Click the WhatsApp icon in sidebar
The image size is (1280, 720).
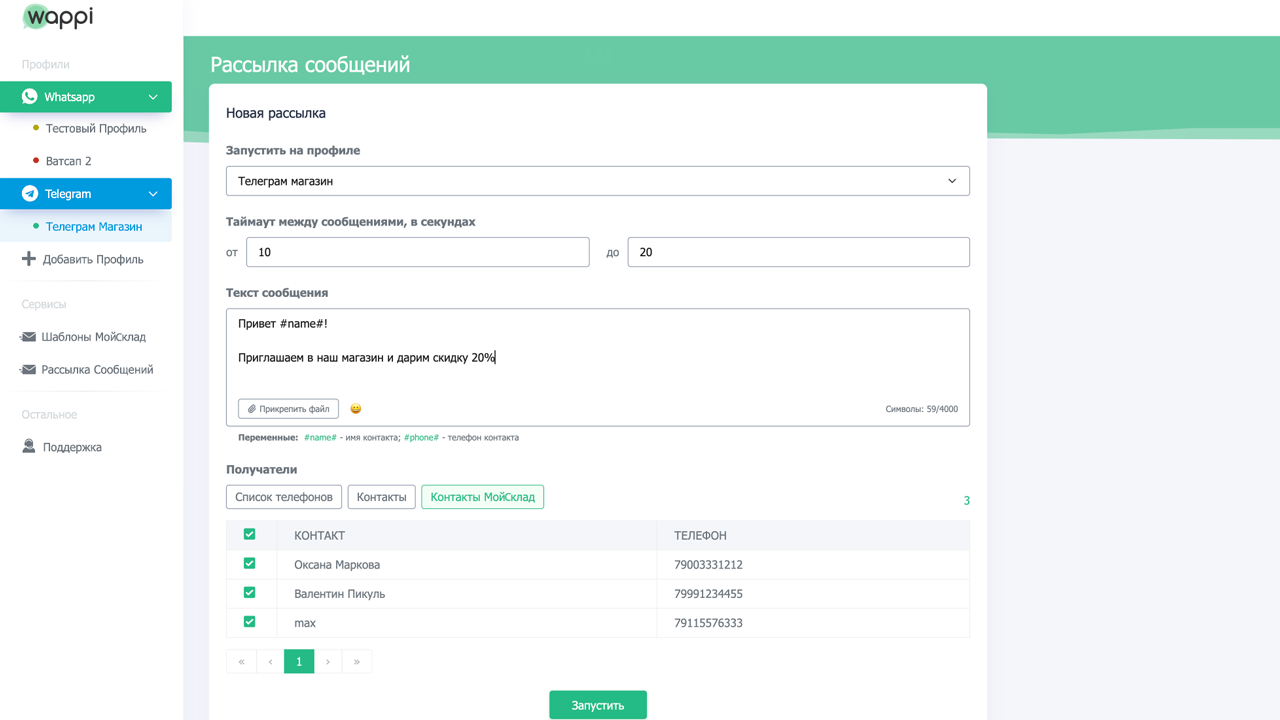coord(29,97)
